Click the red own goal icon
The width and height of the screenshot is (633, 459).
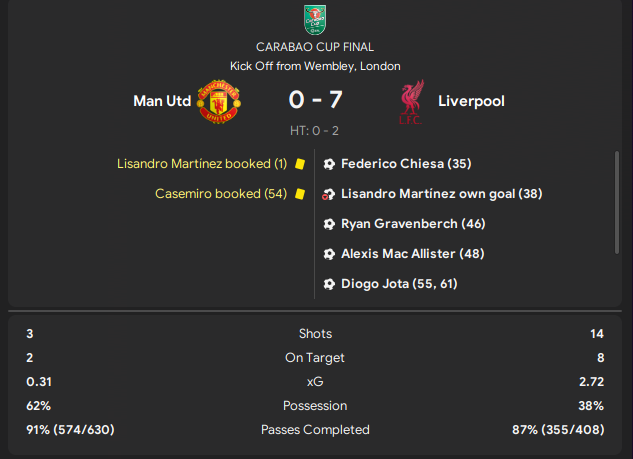click(329, 194)
